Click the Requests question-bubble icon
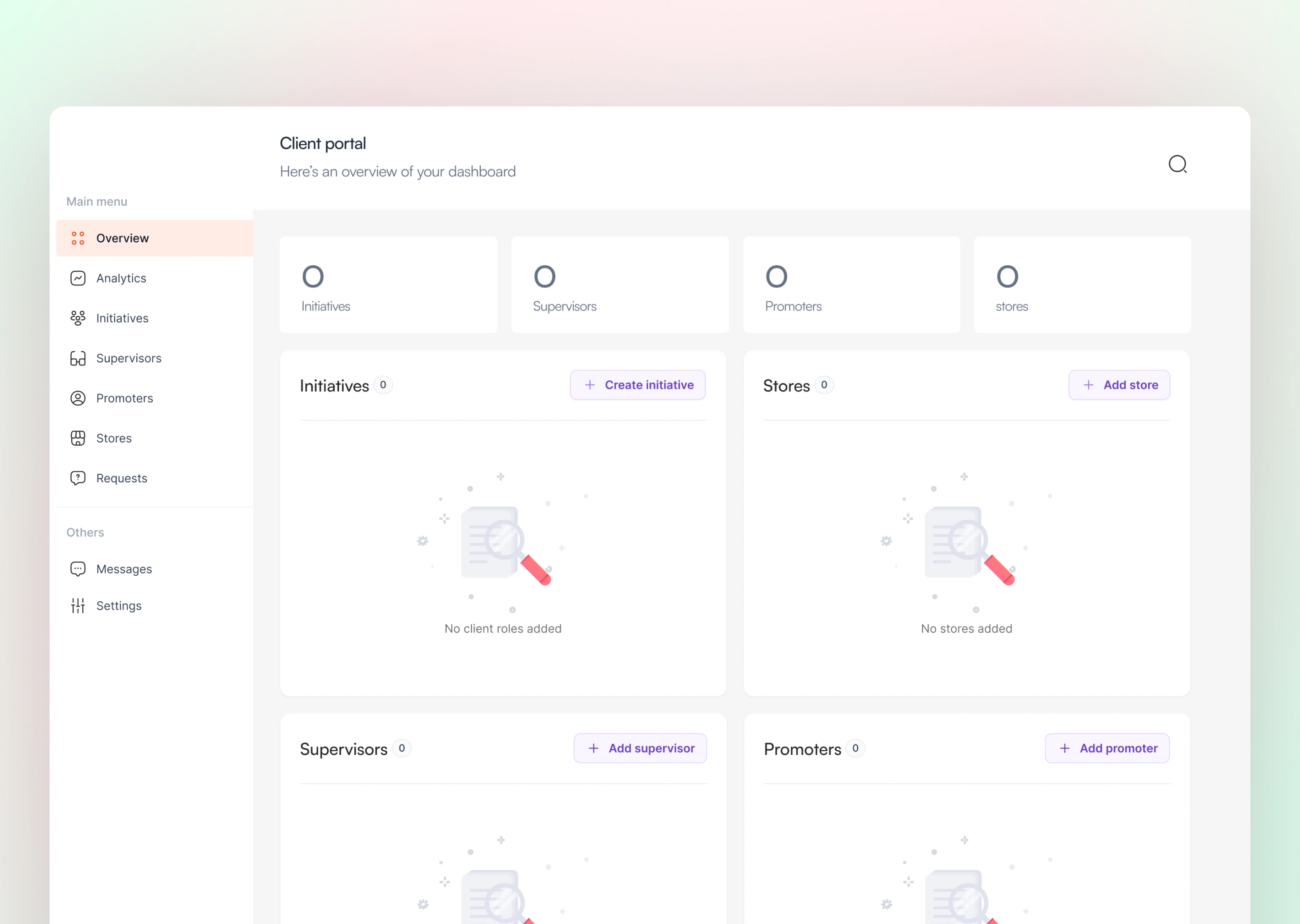 tap(78, 478)
